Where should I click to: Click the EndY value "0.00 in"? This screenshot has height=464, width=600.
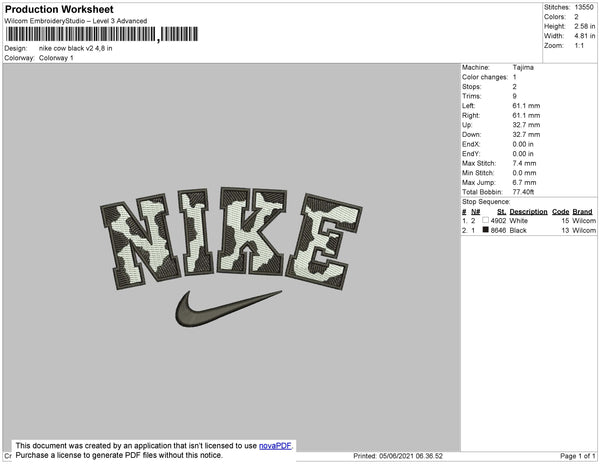coord(523,154)
